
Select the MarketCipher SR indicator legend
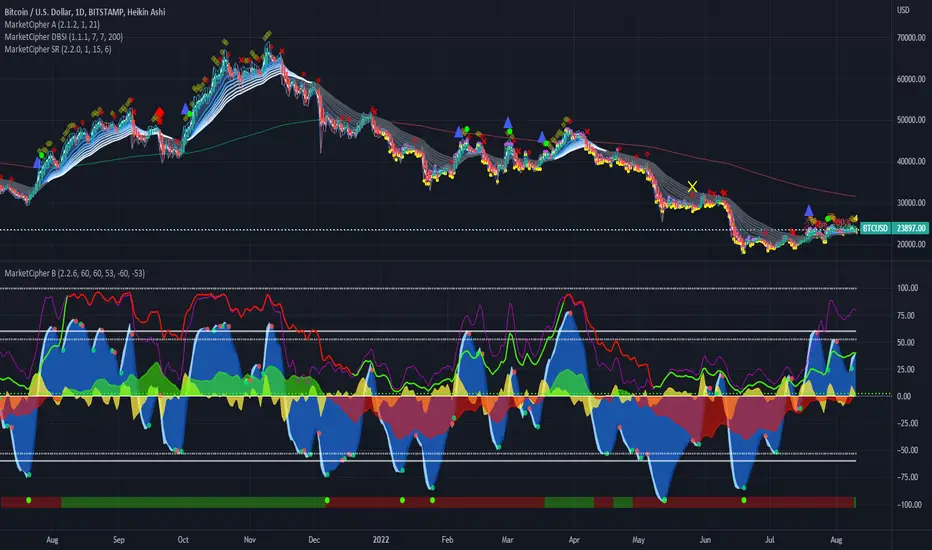click(x=58, y=49)
